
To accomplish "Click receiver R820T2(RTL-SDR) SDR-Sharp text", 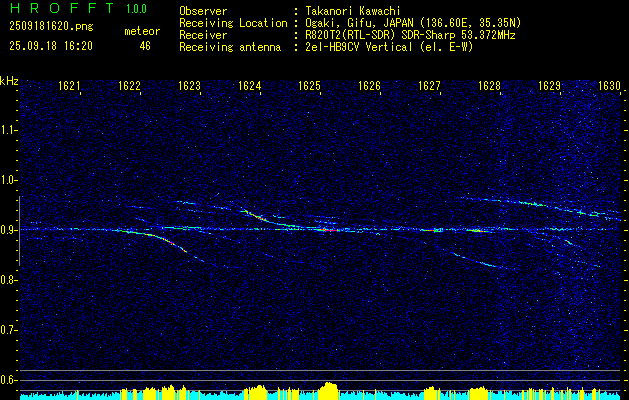I will (410, 35).
